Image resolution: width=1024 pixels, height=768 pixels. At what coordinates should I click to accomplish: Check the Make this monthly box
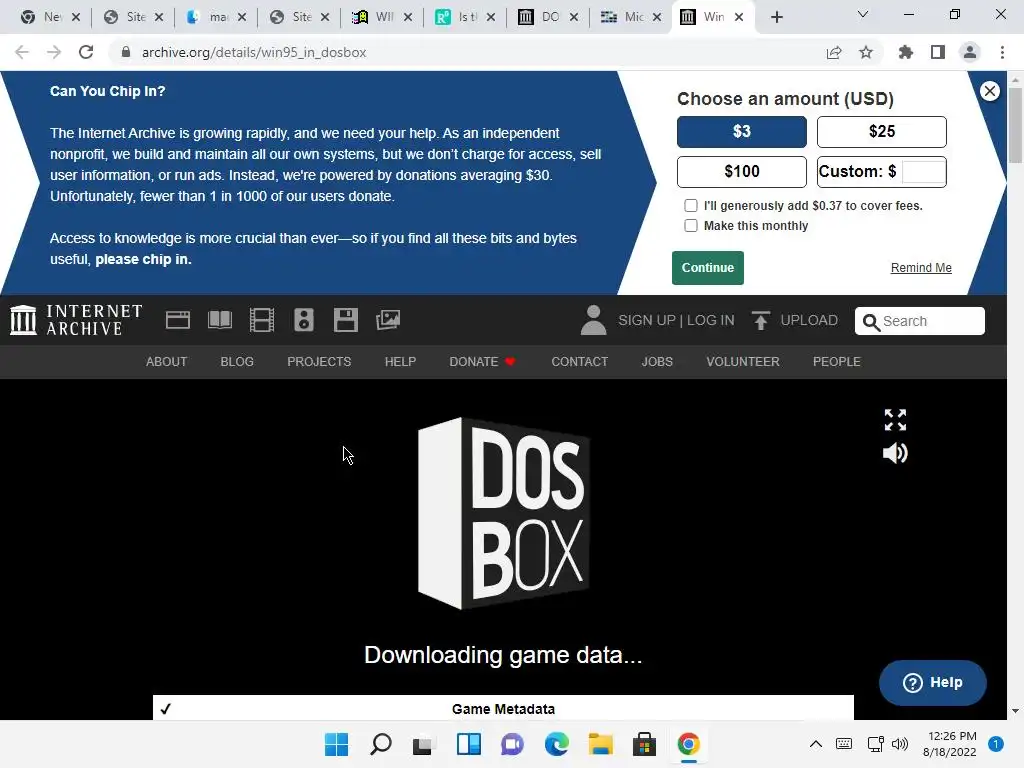(690, 226)
